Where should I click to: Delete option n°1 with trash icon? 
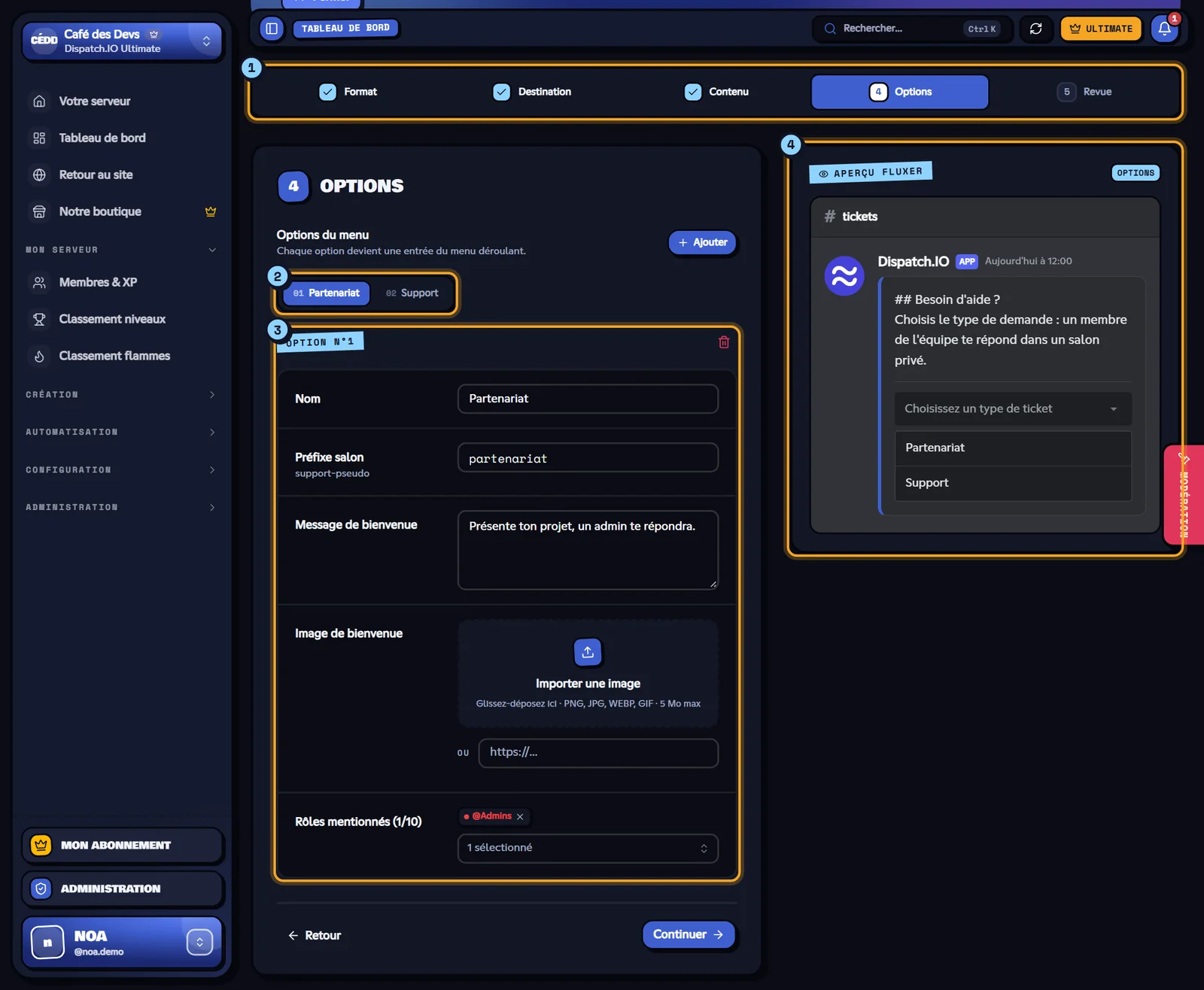coord(724,342)
